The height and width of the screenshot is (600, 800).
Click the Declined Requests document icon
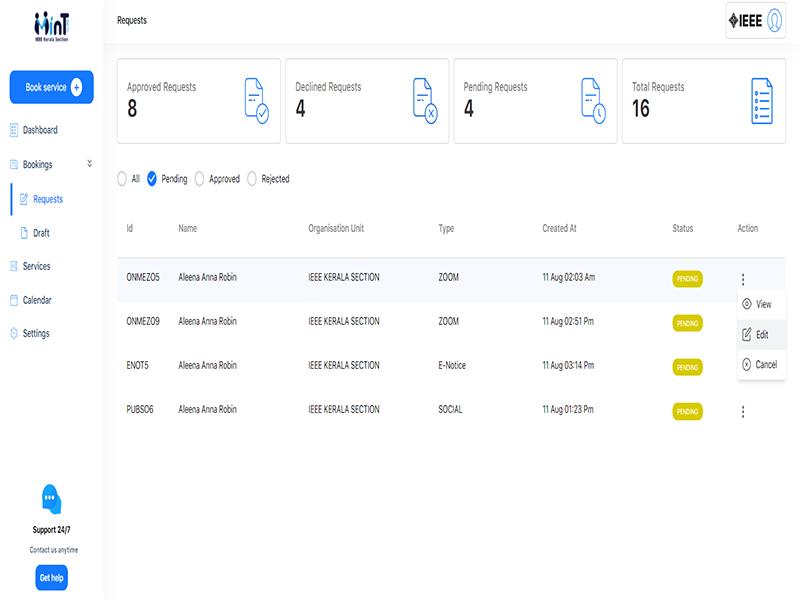[x=425, y=101]
